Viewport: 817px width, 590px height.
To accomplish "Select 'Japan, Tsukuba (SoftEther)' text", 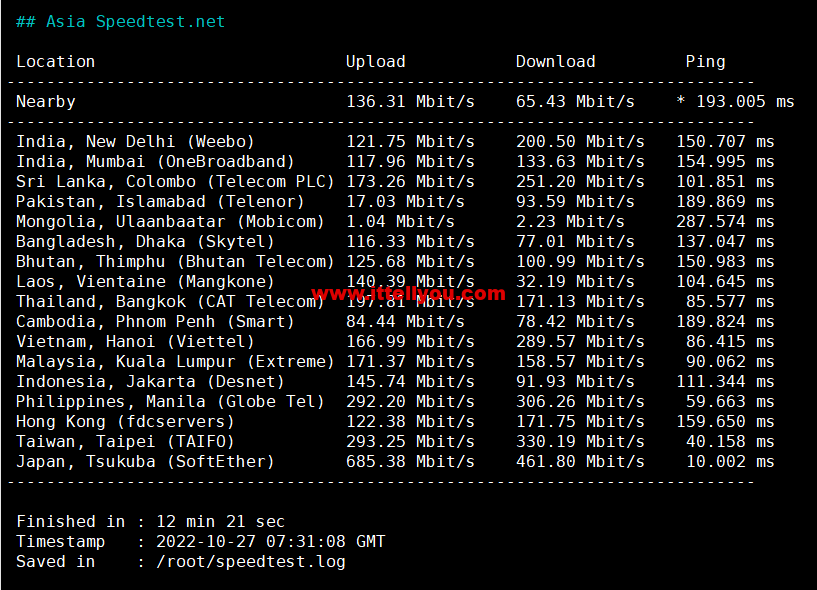I will [145, 462].
